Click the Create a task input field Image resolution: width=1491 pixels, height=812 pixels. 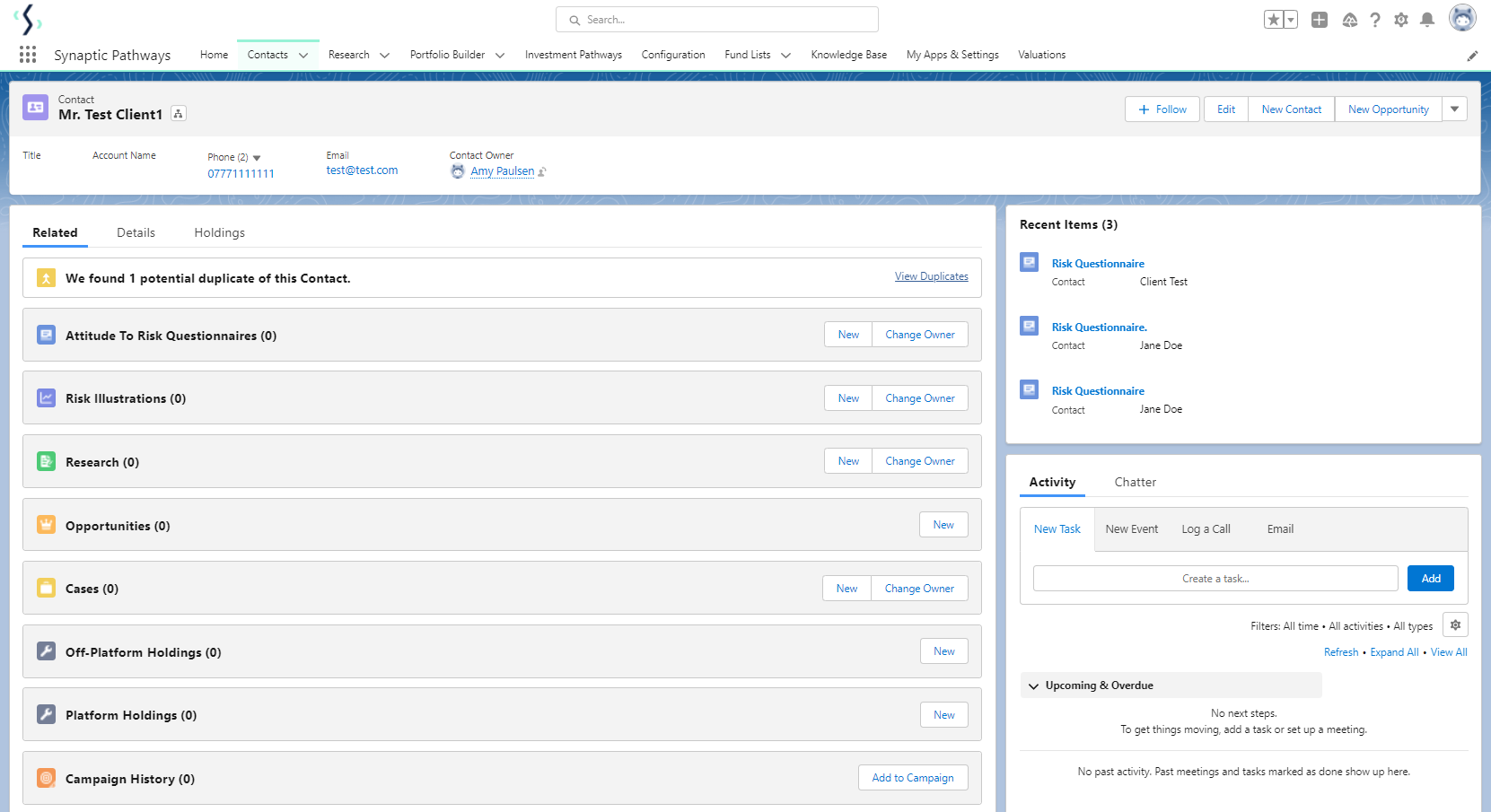tap(1215, 579)
